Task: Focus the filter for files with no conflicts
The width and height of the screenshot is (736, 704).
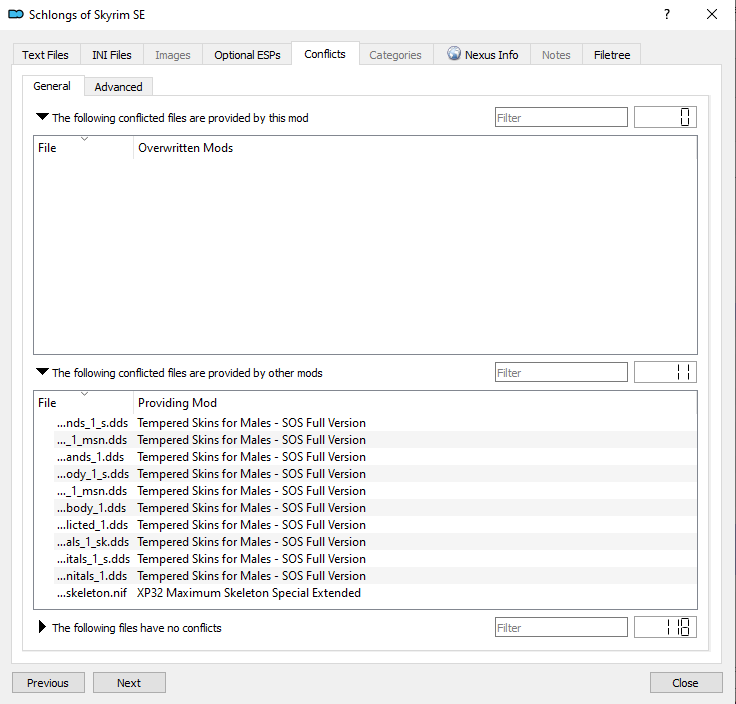Action: click(x=561, y=627)
